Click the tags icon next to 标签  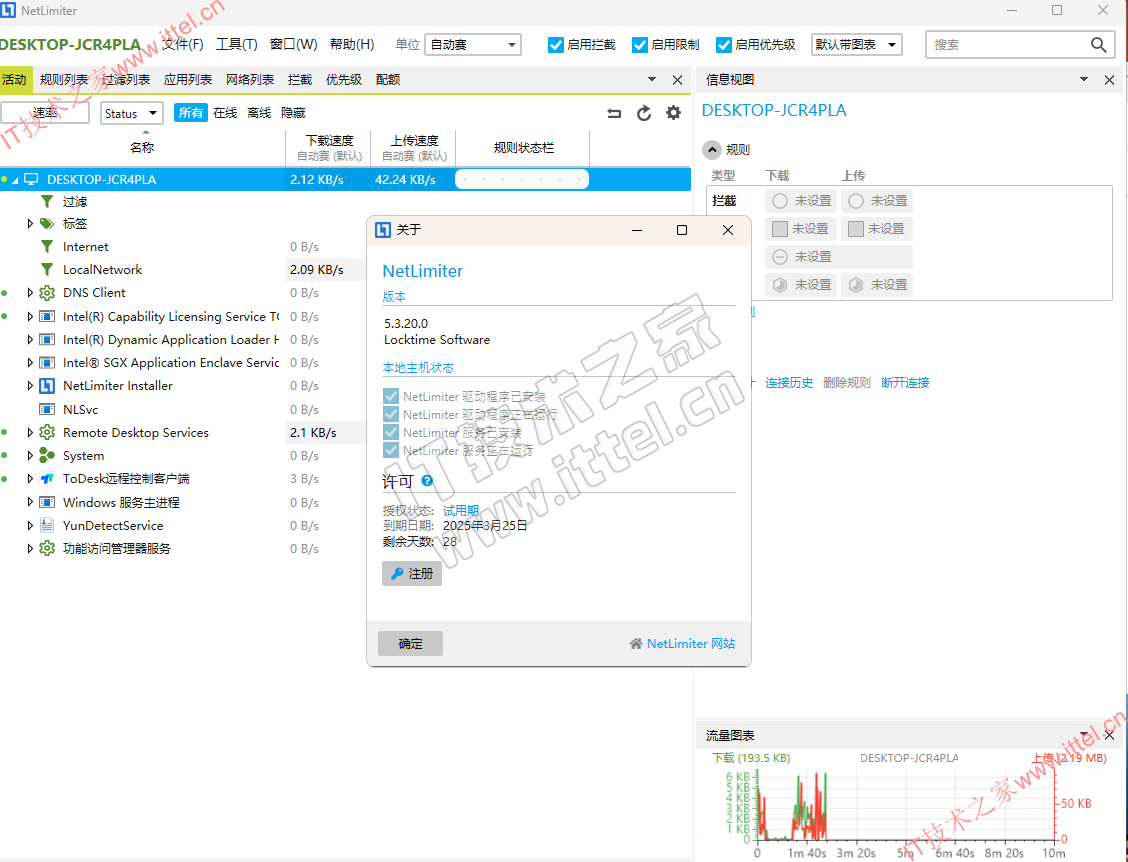coord(47,224)
